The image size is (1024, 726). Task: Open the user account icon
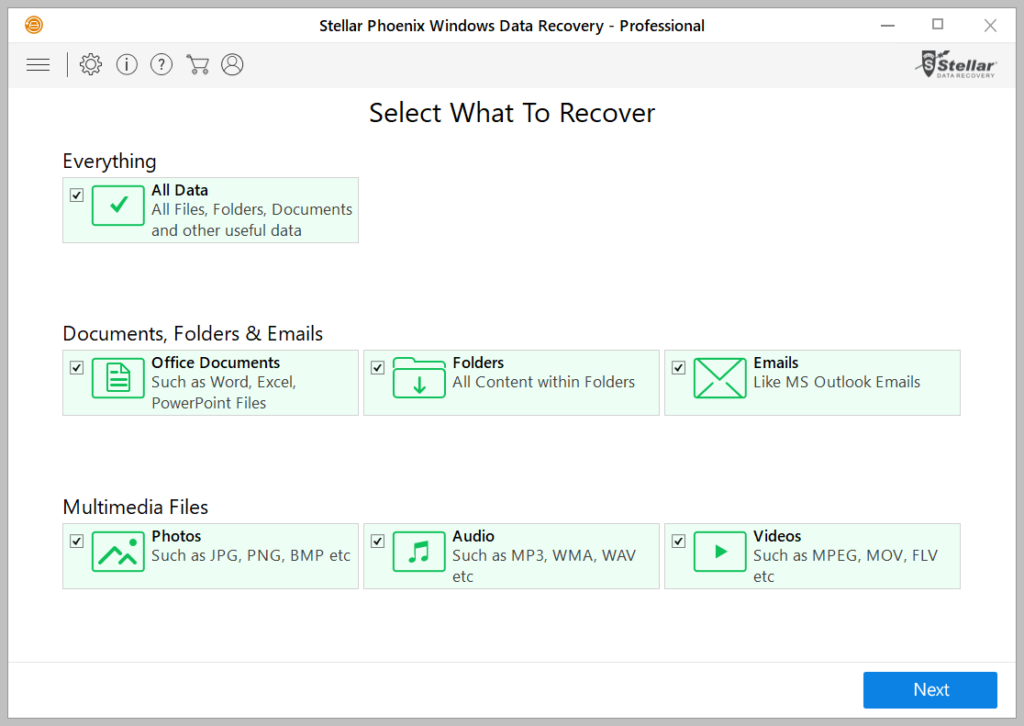[232, 64]
